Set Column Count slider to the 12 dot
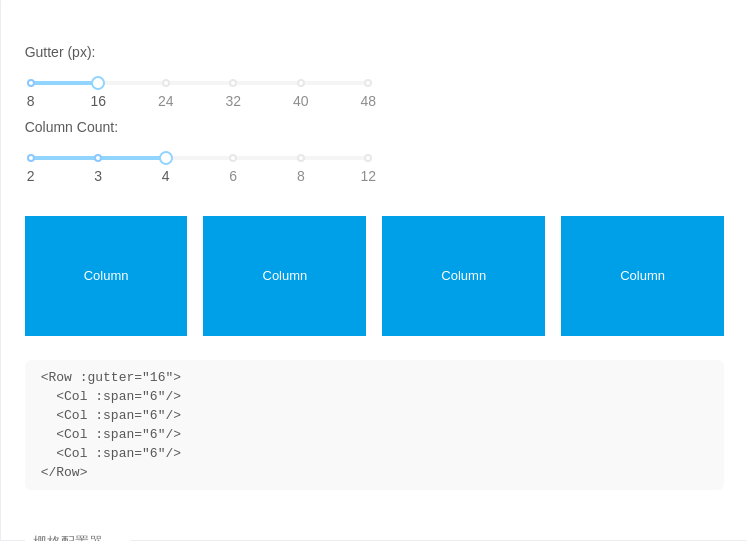Image resolution: width=747 pixels, height=541 pixels. pyautogui.click(x=368, y=158)
